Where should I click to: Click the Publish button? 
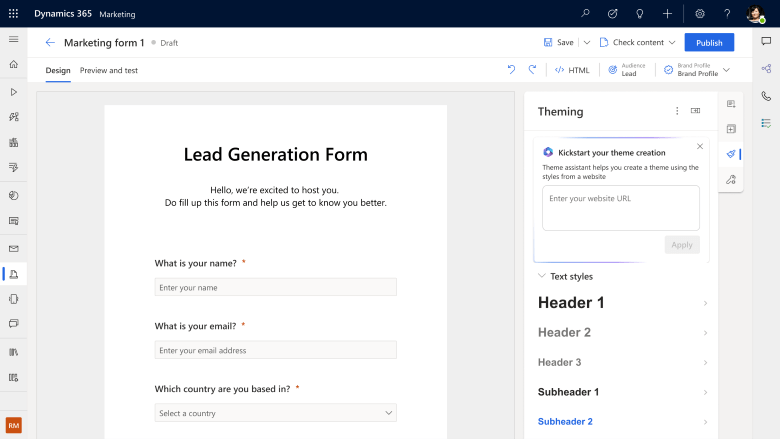tap(709, 42)
